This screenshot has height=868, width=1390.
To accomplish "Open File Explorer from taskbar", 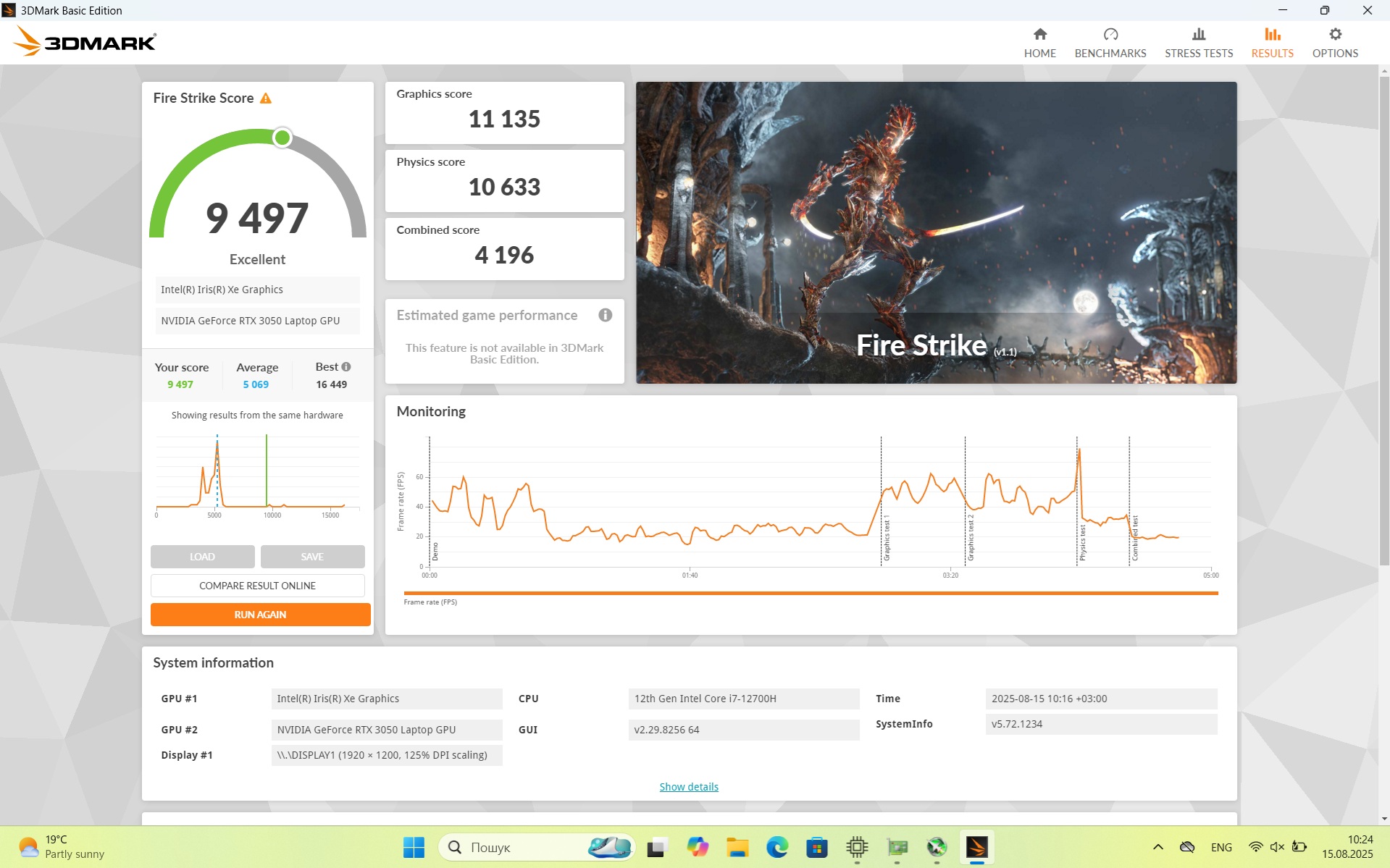I will point(737,847).
